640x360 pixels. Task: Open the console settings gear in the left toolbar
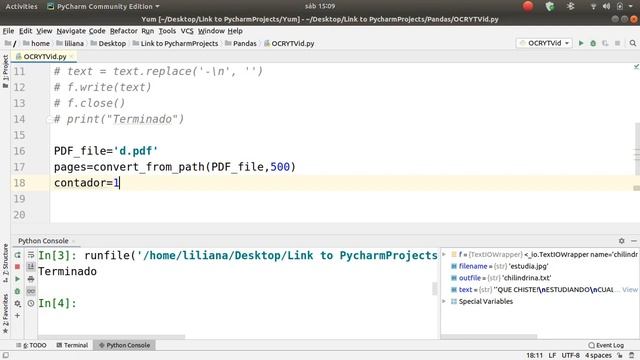[18, 304]
